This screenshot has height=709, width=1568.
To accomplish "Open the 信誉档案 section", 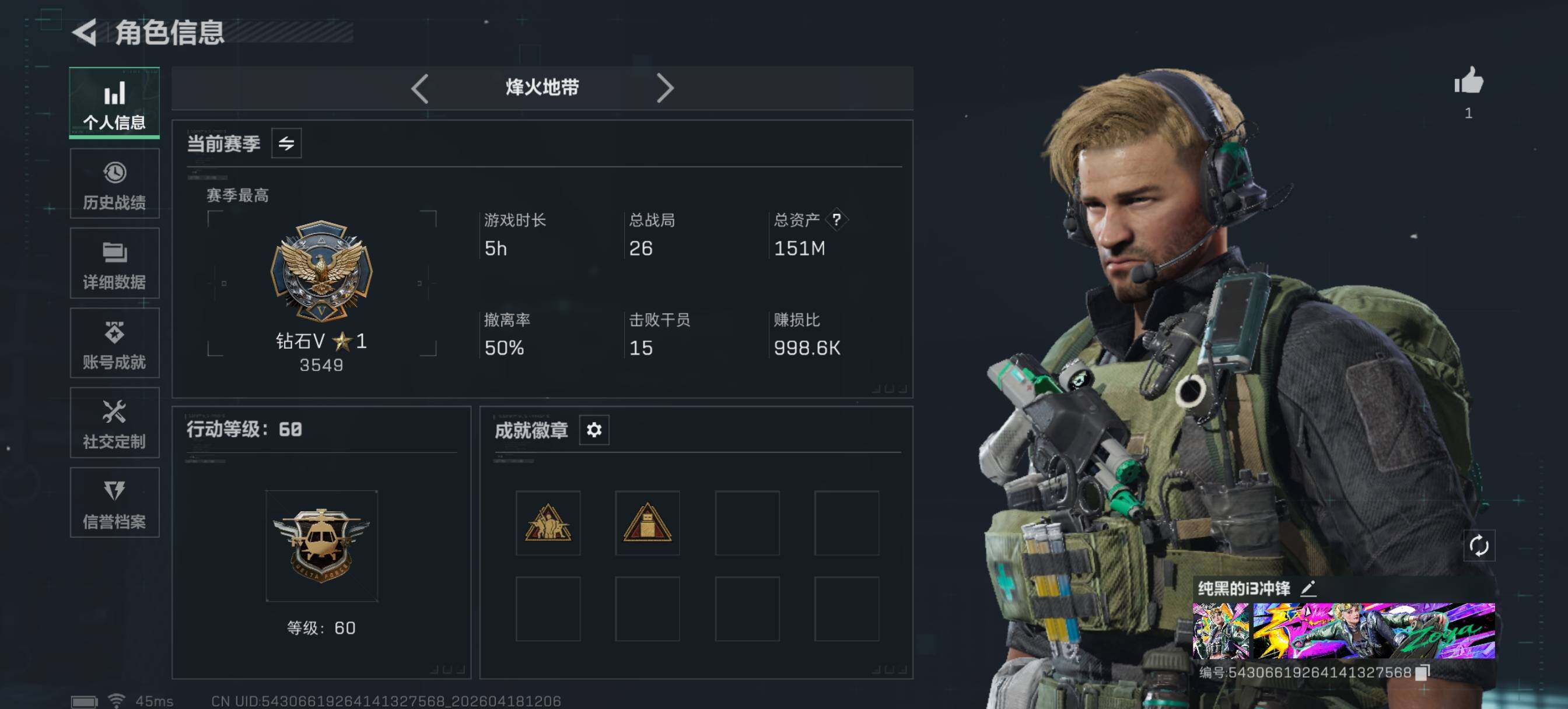I will pos(114,503).
